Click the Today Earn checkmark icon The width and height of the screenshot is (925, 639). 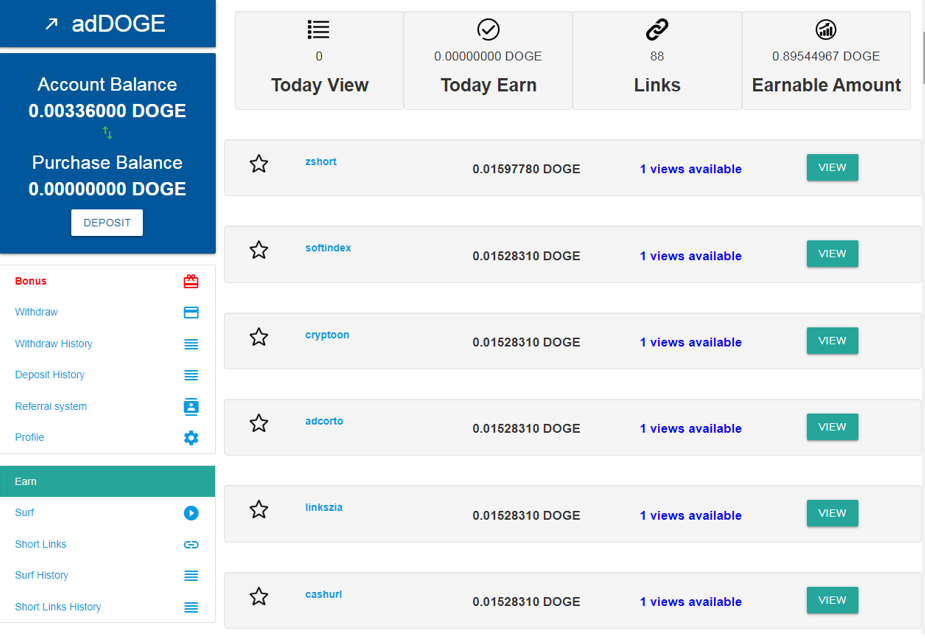(x=488, y=29)
